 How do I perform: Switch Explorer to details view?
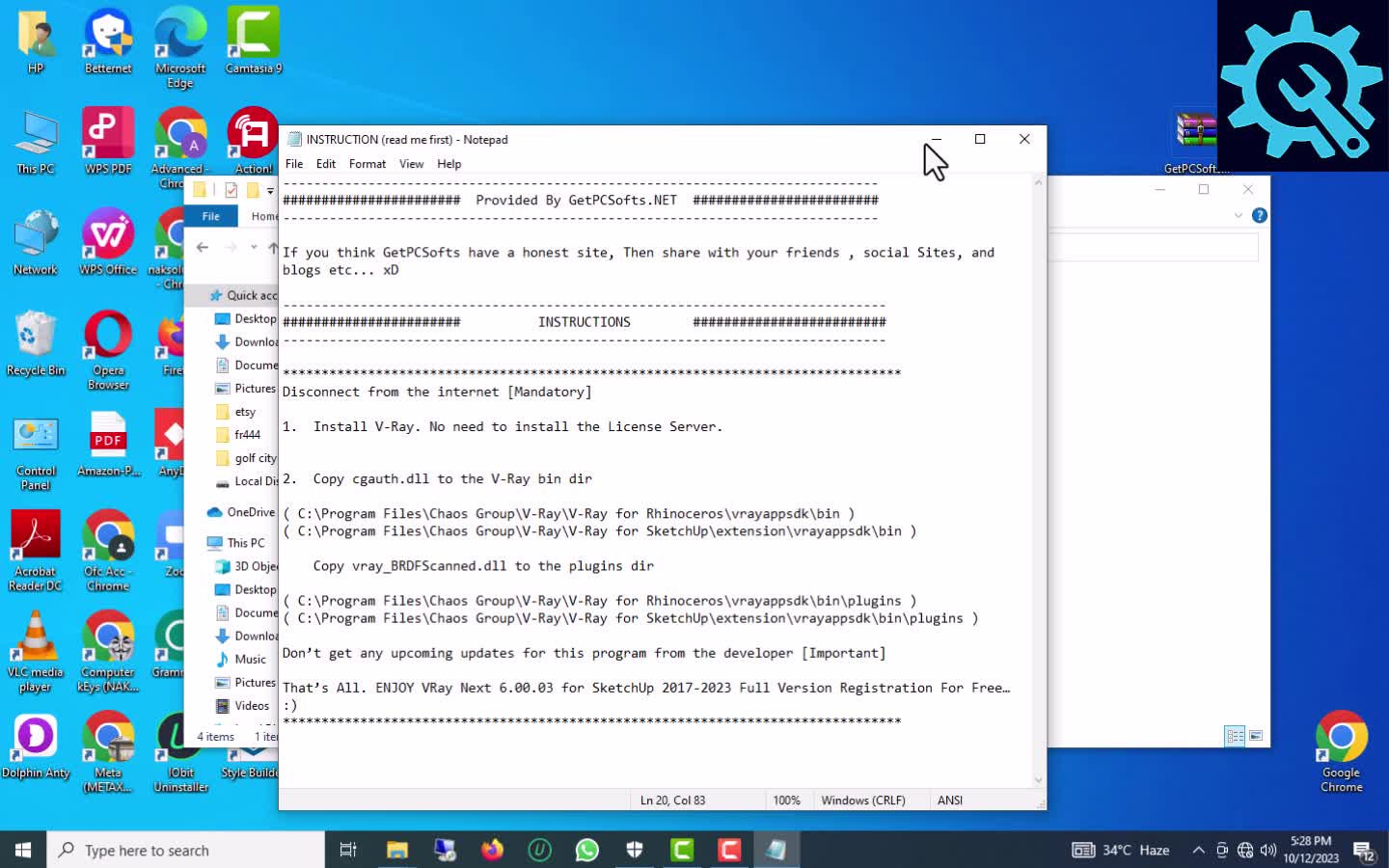click(1235, 736)
